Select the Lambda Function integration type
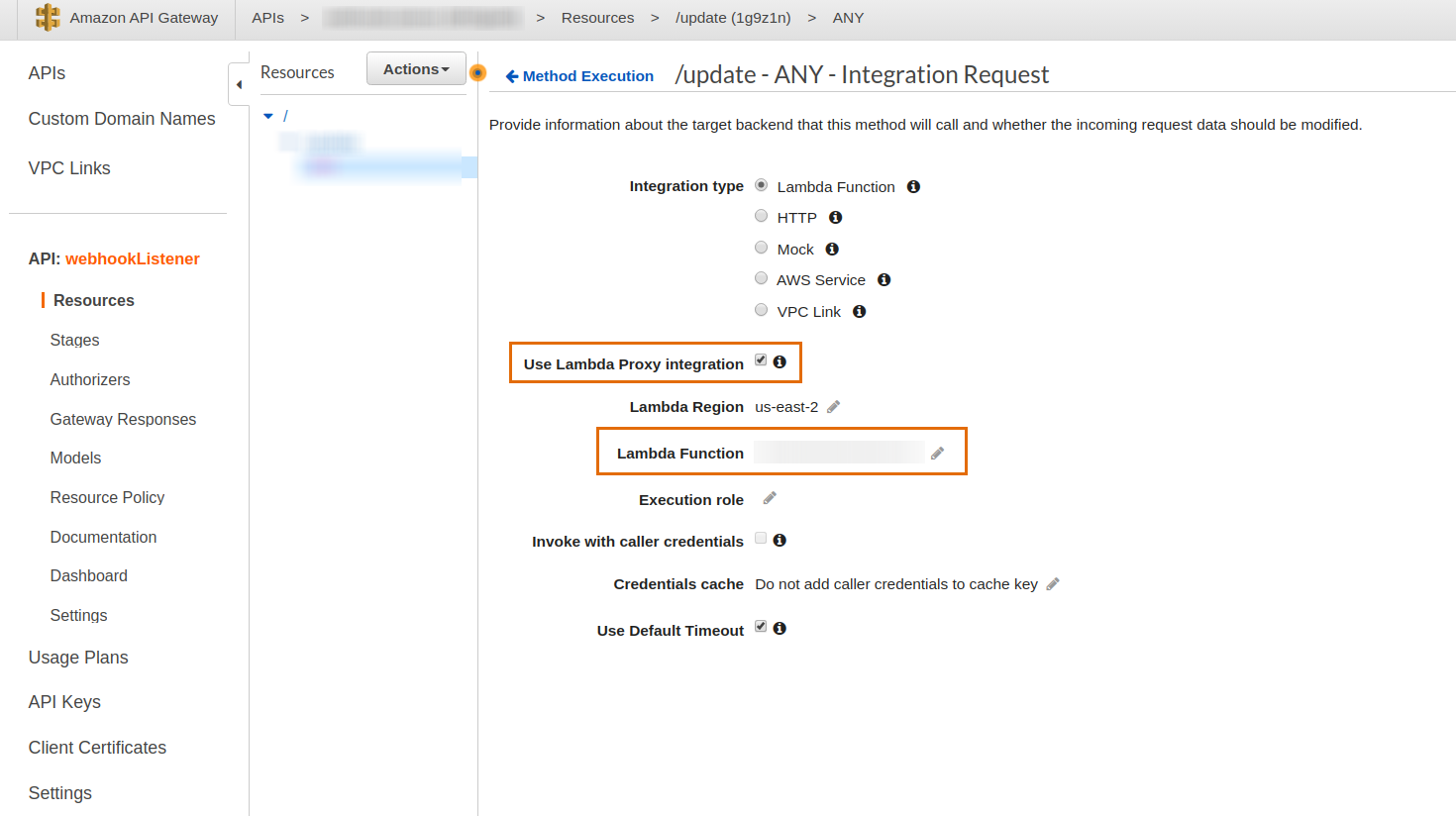The width and height of the screenshot is (1456, 816). tap(761, 185)
